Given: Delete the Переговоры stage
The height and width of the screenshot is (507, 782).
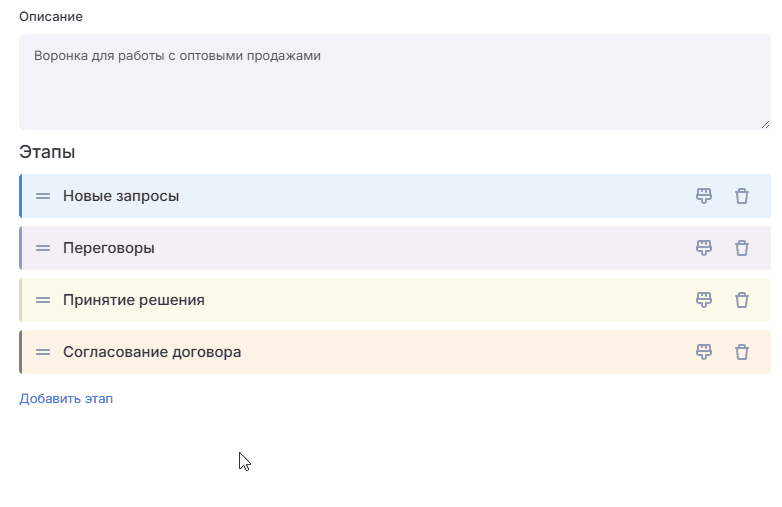Looking at the screenshot, I should [x=742, y=248].
